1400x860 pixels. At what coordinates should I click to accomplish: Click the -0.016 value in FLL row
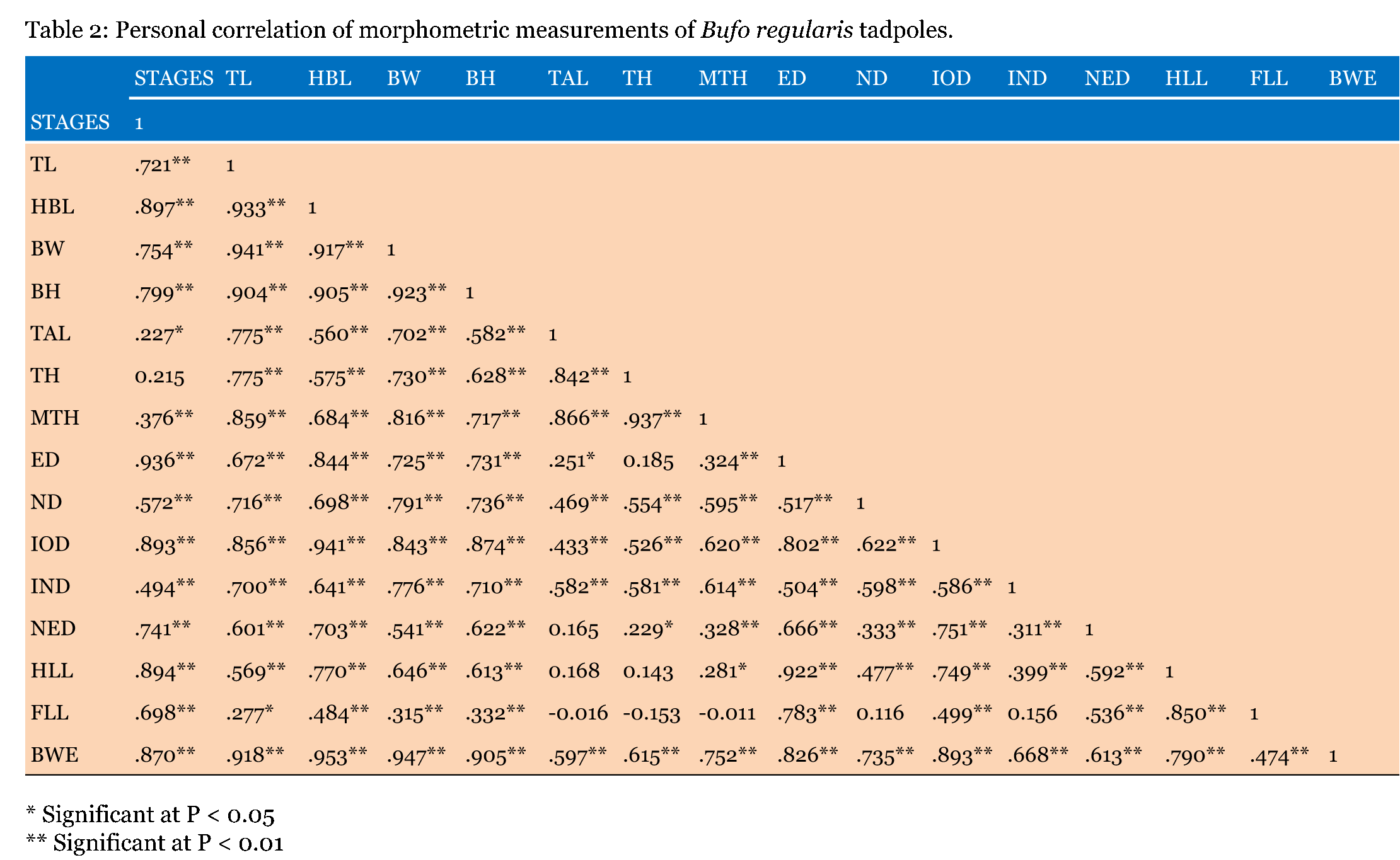[578, 713]
